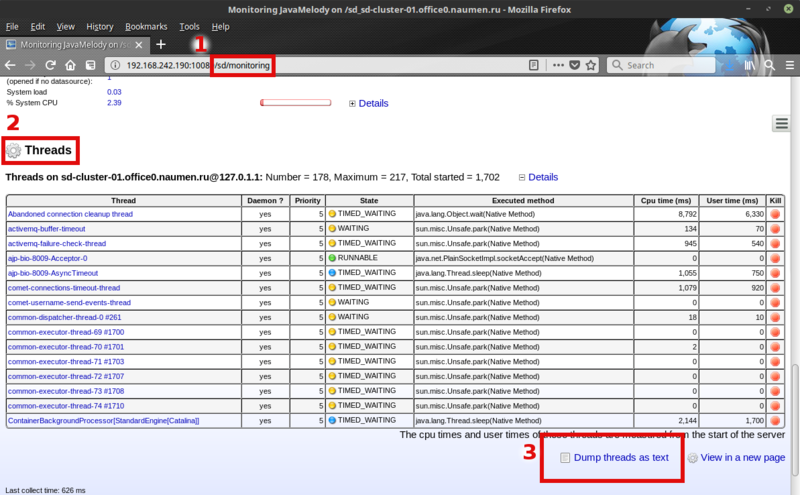Kill the ContainerBackgroundProcessor thread

pyautogui.click(x=775, y=421)
